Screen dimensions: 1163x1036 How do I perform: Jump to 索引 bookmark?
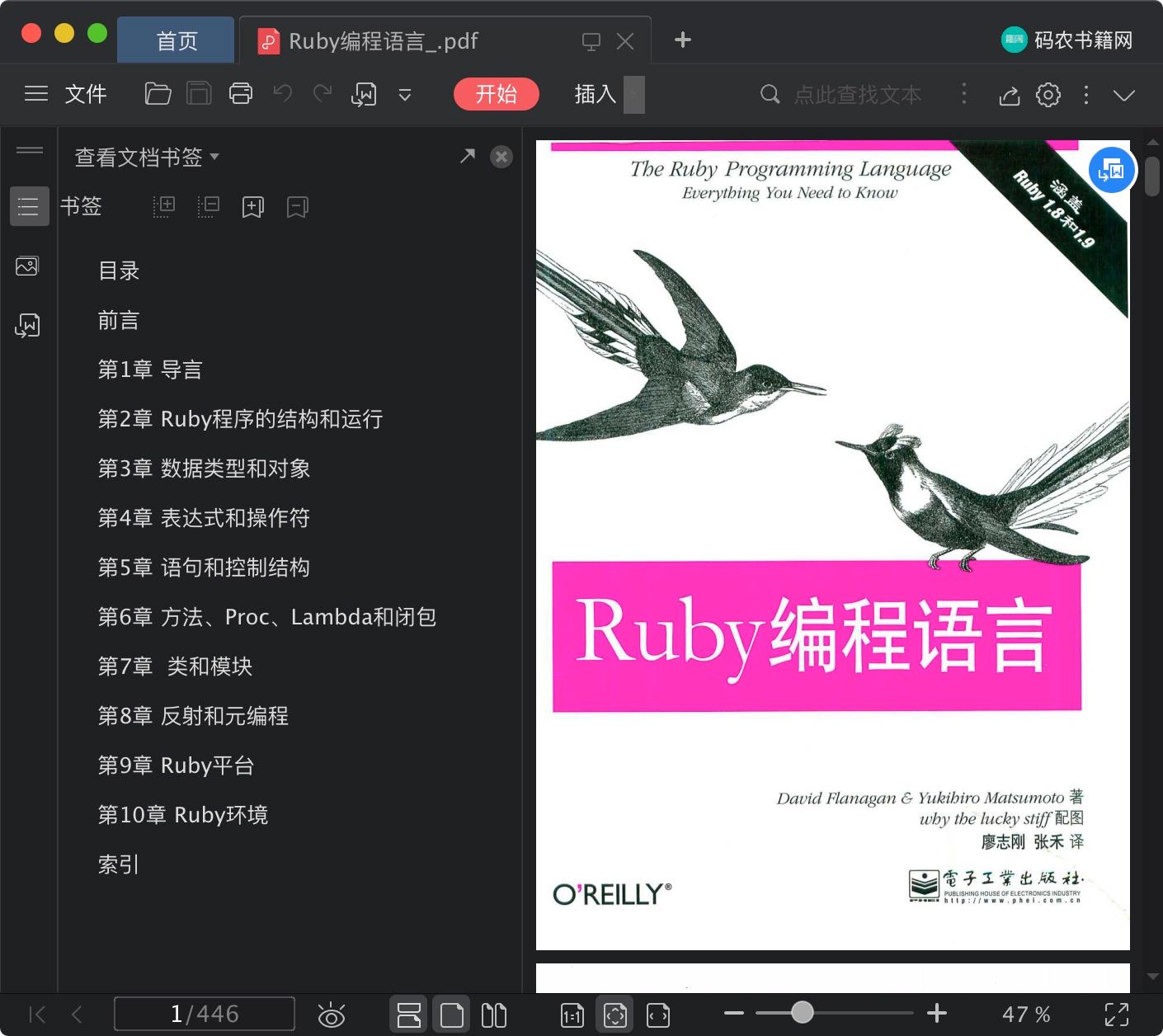[119, 864]
